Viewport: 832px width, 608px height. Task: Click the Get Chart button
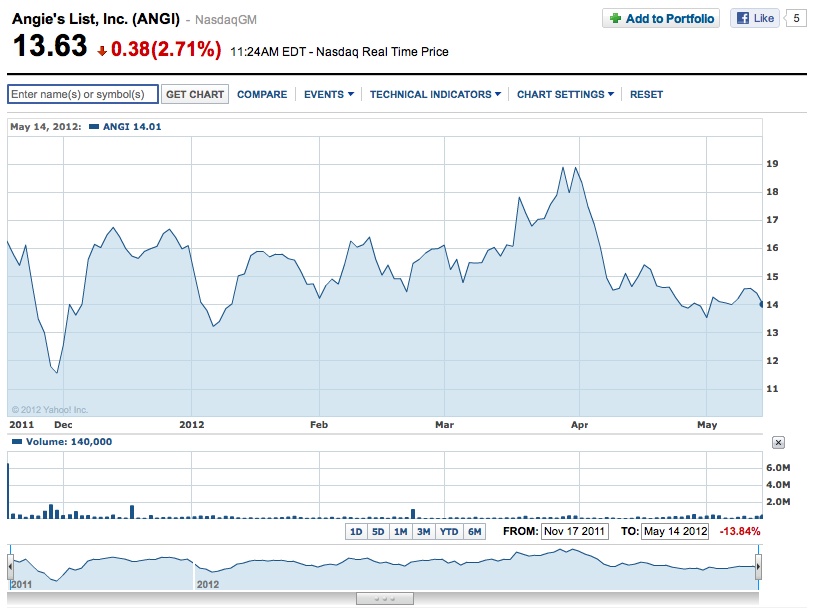pos(195,94)
